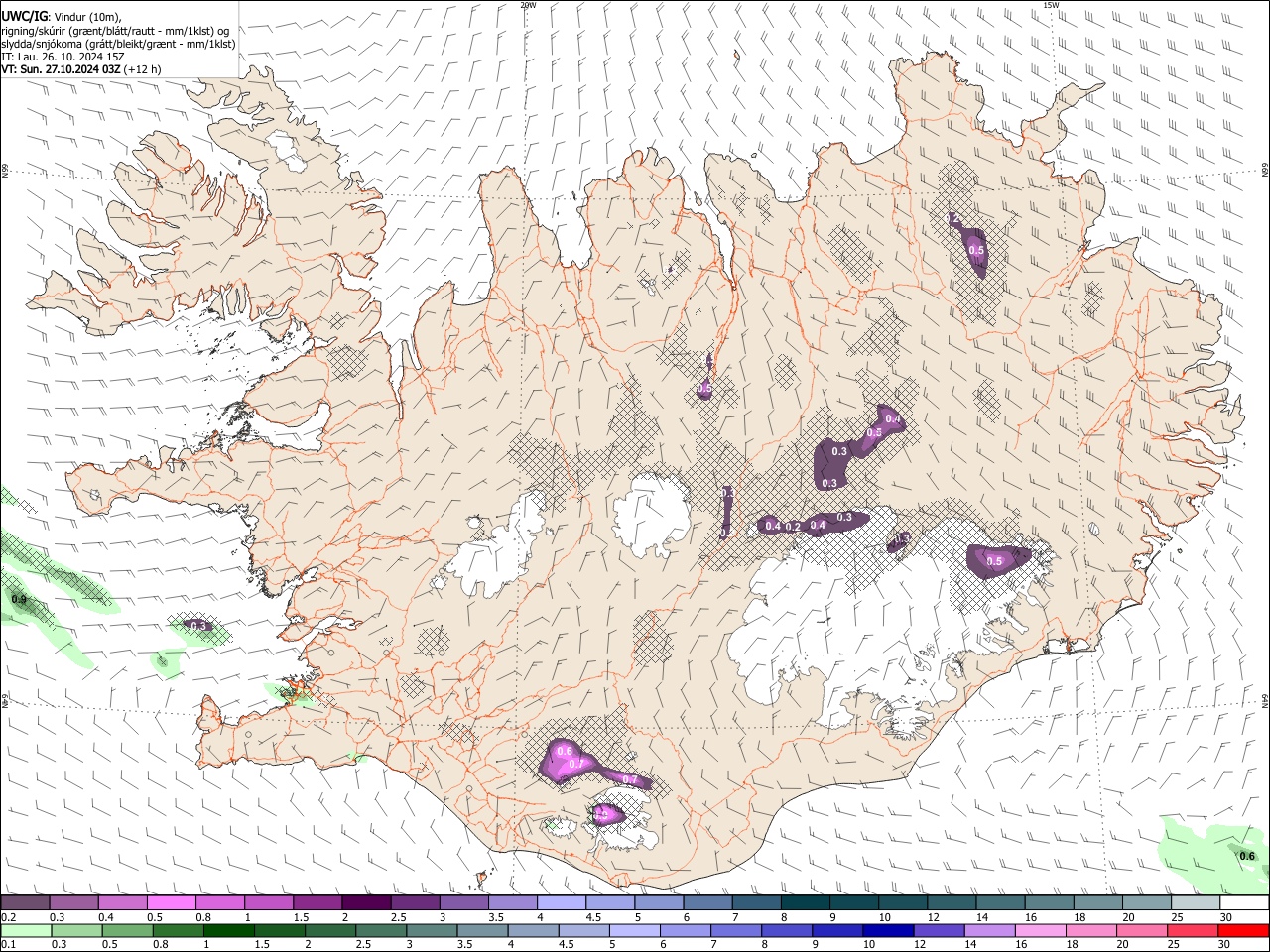The height and width of the screenshot is (952, 1270).
Task: Pick the medium green 0.5 swatch in bottom legend
Action: (127, 930)
